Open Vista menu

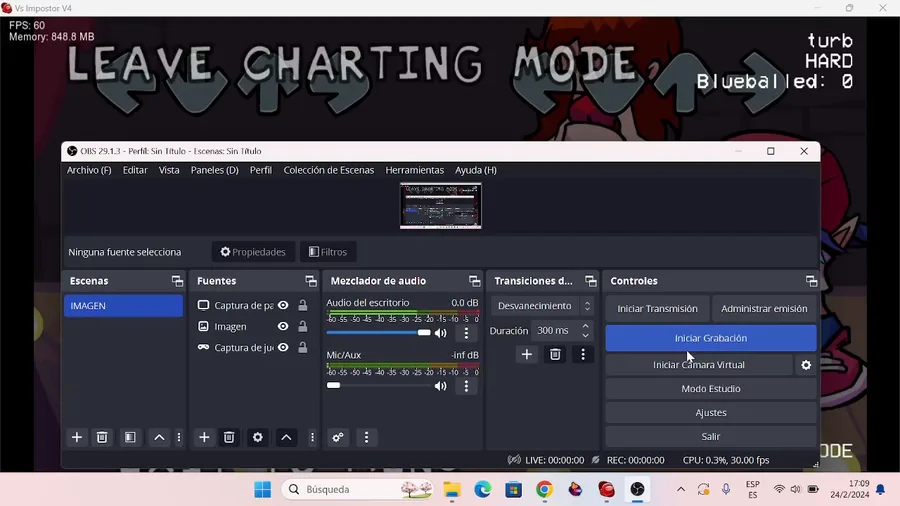pos(169,170)
